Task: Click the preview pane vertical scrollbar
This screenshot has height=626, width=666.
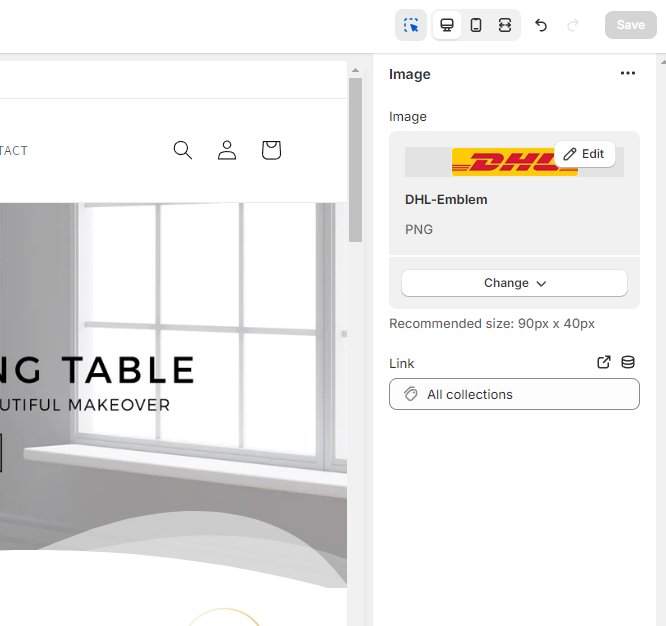Action: pos(355,160)
